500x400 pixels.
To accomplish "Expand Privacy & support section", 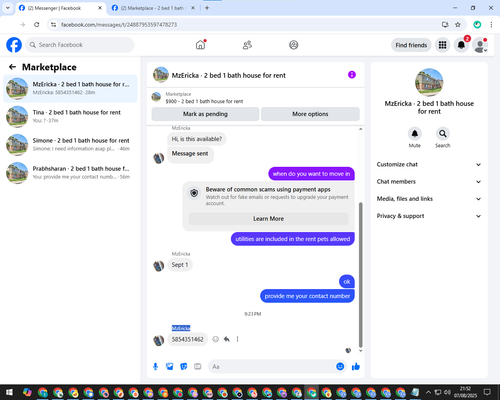I will [x=429, y=216].
